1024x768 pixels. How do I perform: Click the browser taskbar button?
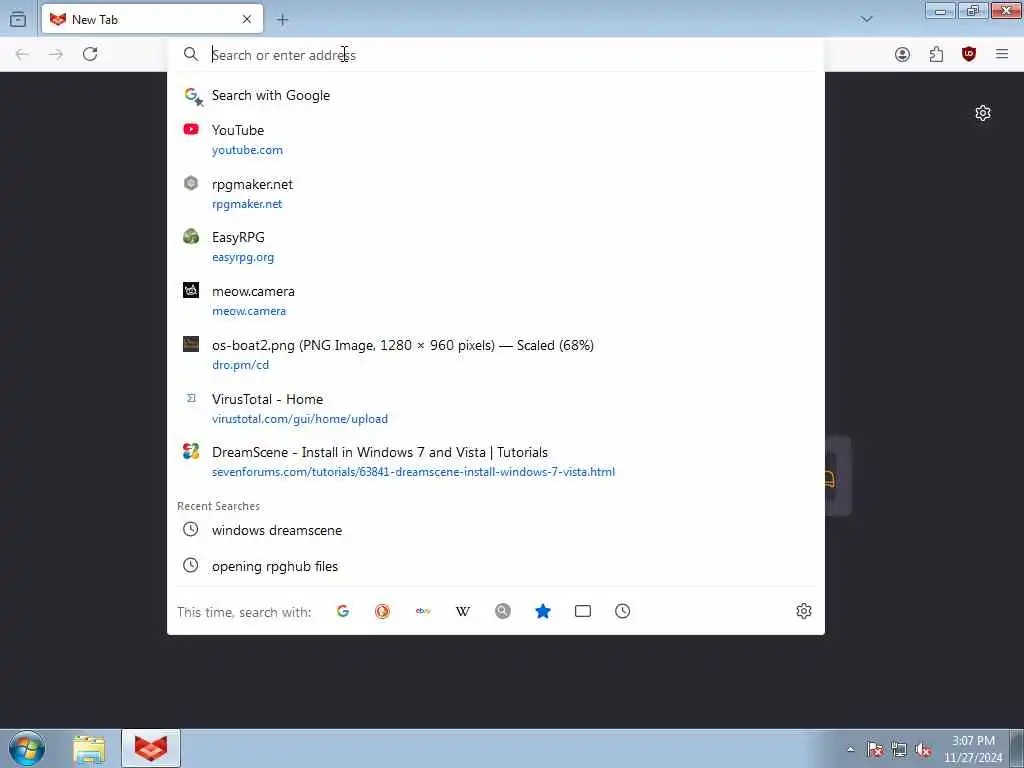point(151,748)
